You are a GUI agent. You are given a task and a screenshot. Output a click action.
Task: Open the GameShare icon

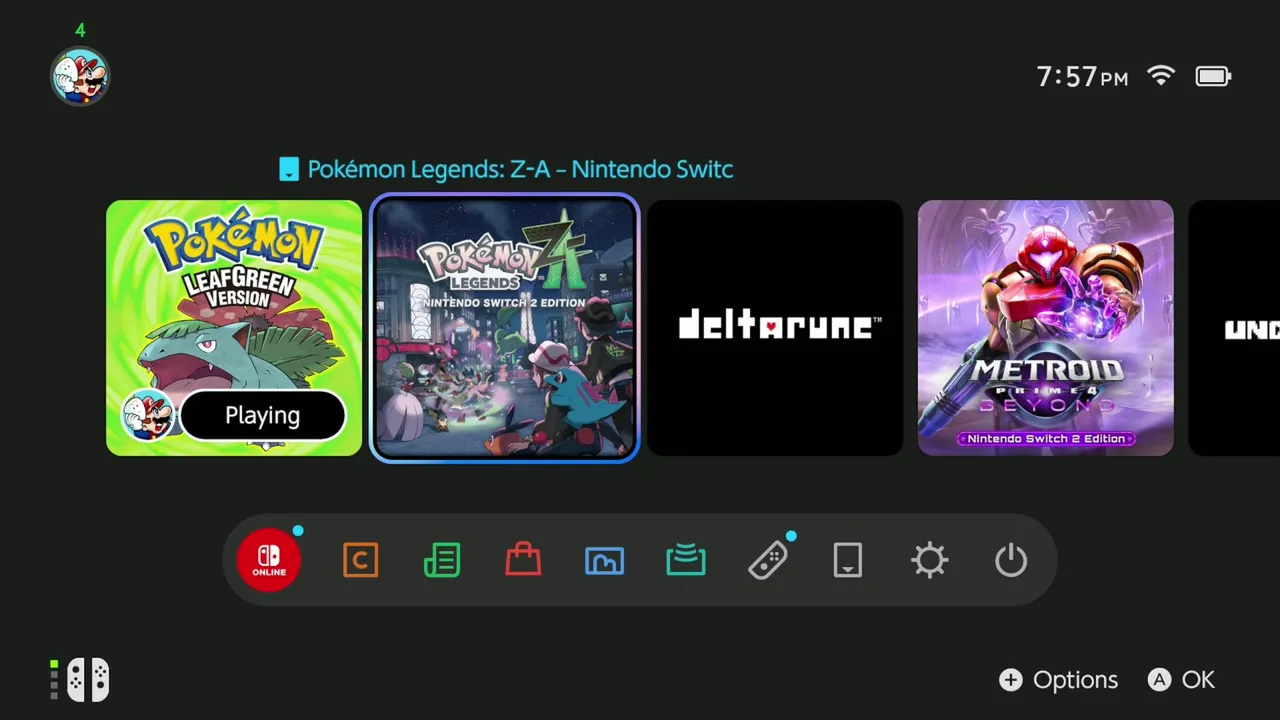pos(686,560)
